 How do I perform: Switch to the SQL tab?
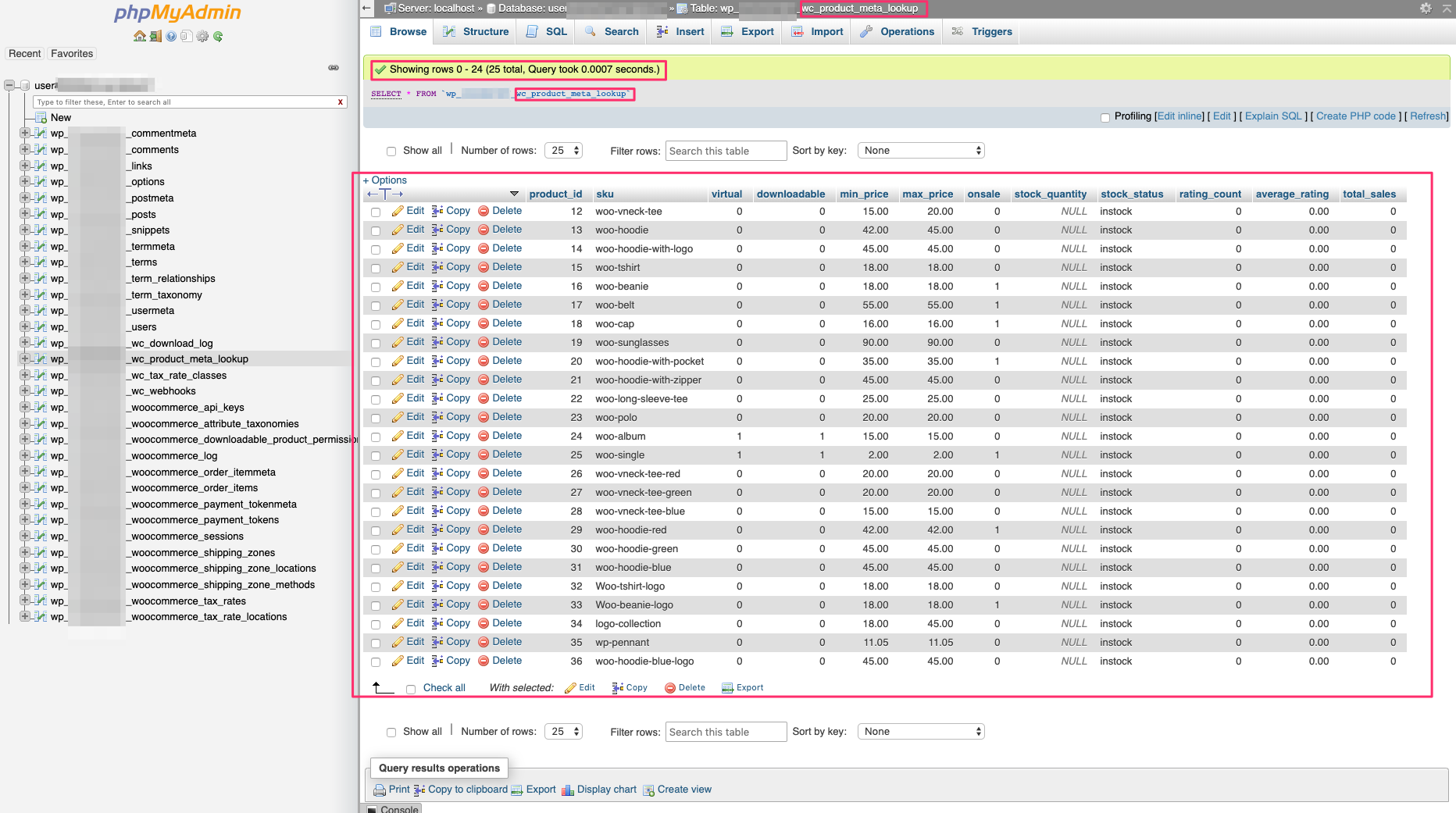[x=545, y=31]
